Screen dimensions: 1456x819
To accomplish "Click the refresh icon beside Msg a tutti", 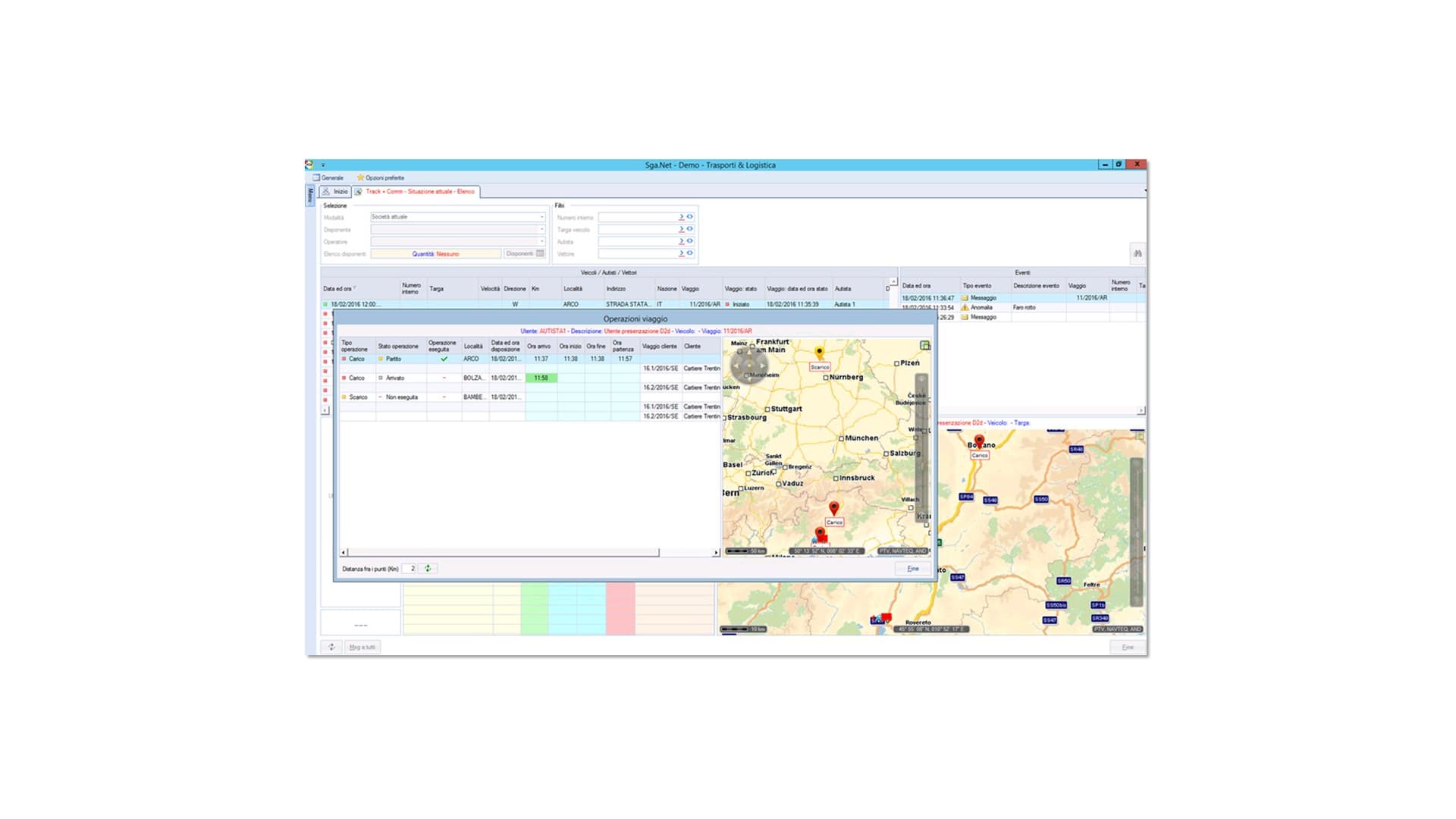I will point(331,647).
